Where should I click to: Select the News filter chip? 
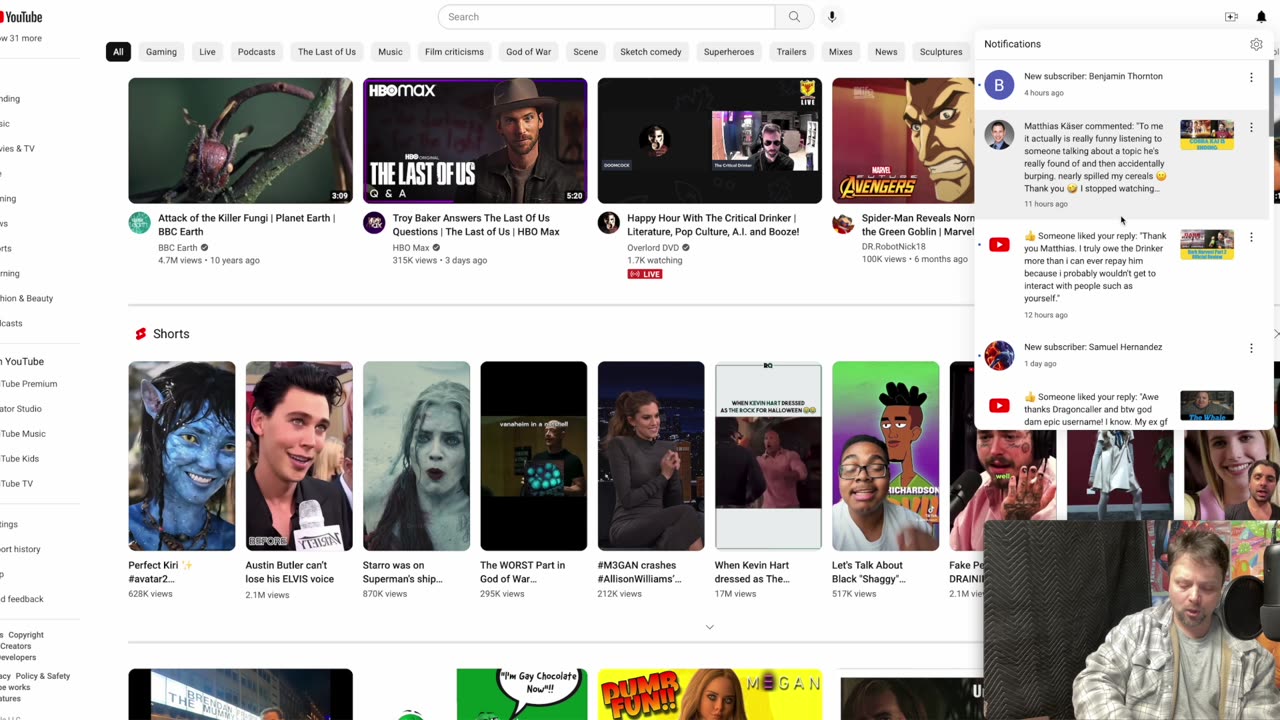(886, 52)
